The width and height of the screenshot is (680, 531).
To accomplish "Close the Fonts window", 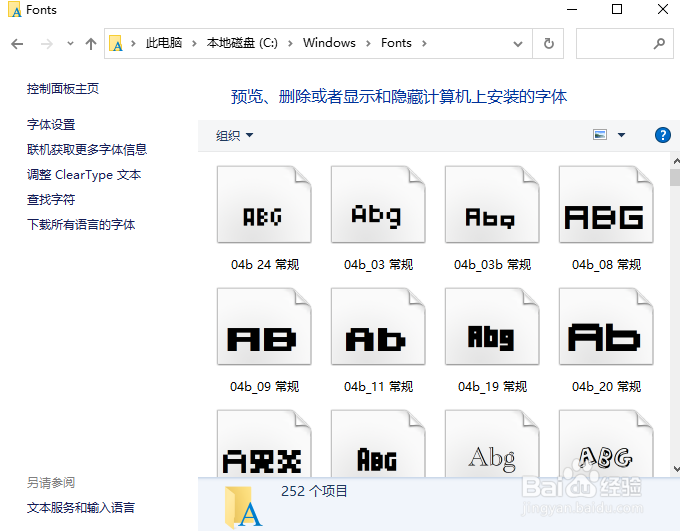I will (663, 9).
